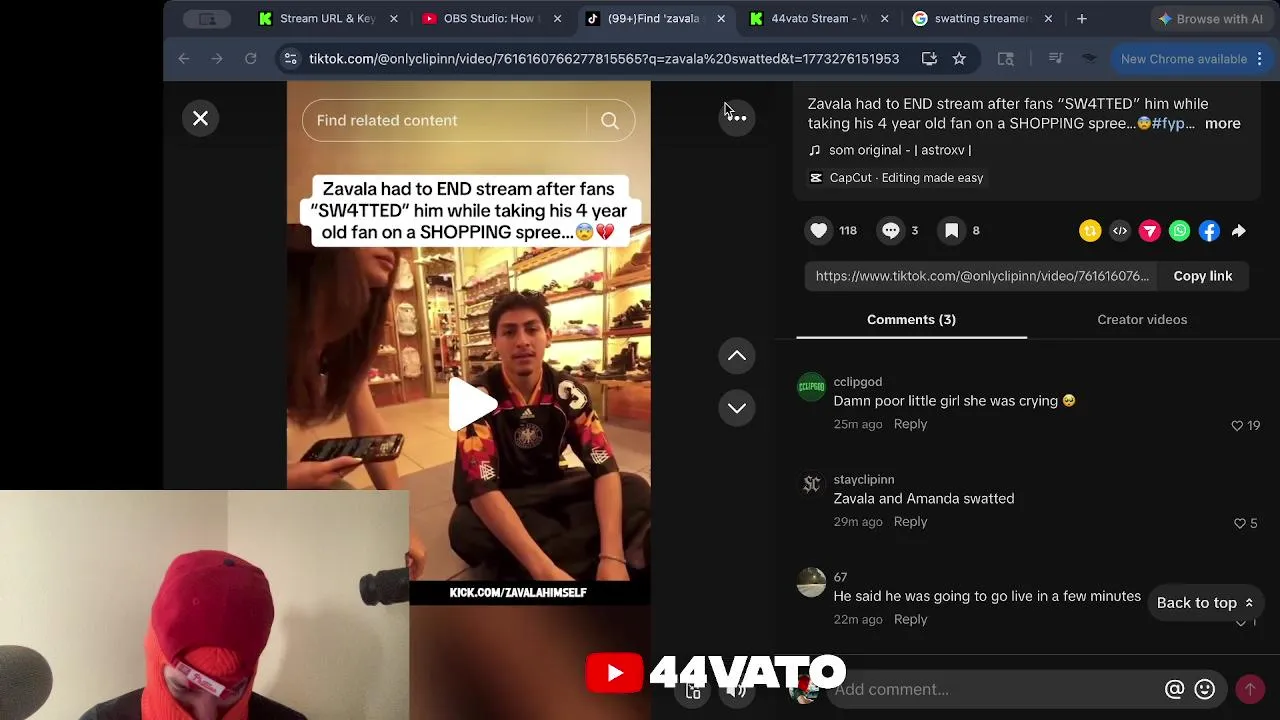Open Chrome media controls icon
Viewport: 1280px width, 720px height.
(x=1056, y=59)
